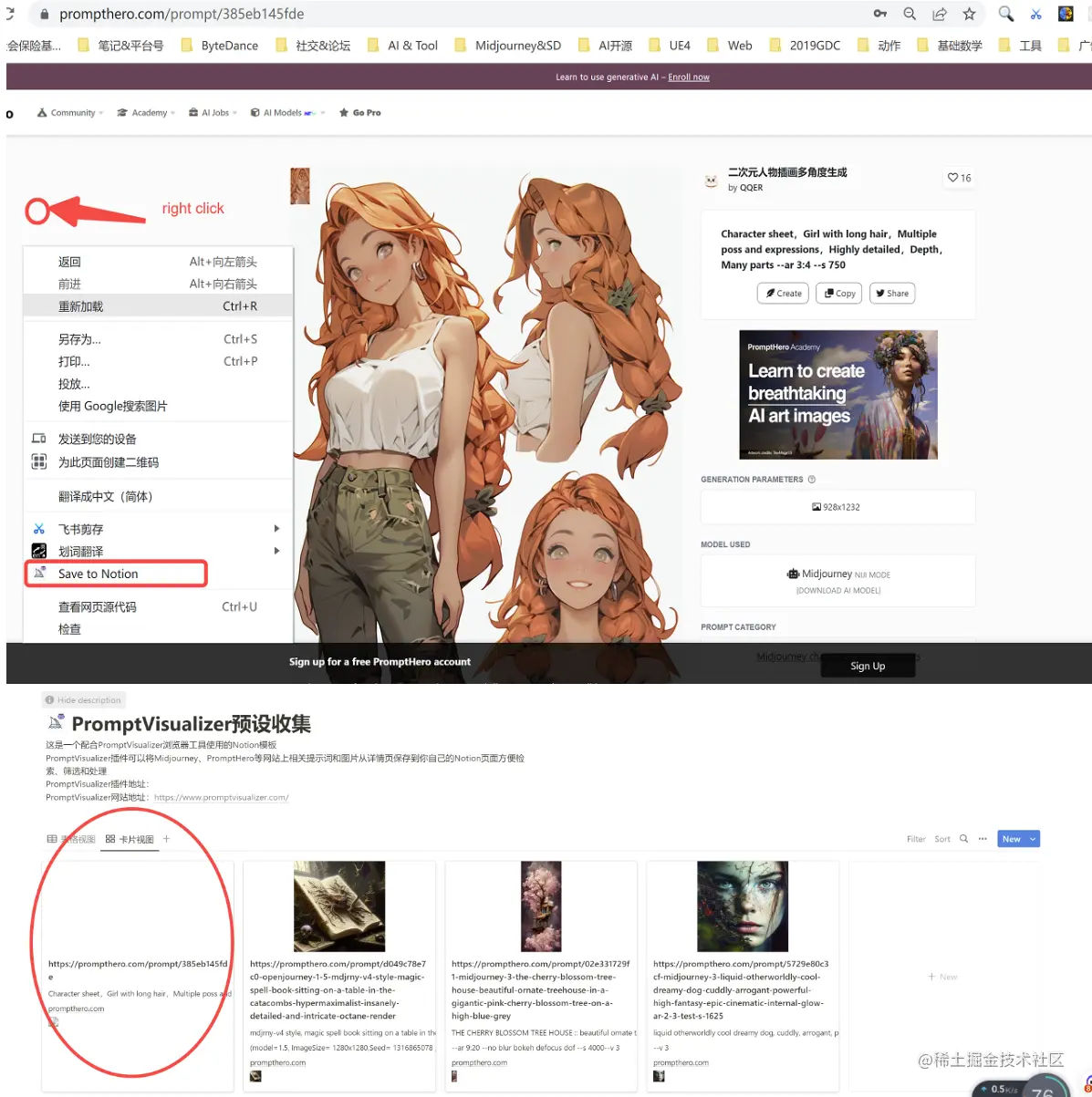Open the more options ellipsis icon beside Sort
Viewport: 1092px width, 1097px height.
983,838
